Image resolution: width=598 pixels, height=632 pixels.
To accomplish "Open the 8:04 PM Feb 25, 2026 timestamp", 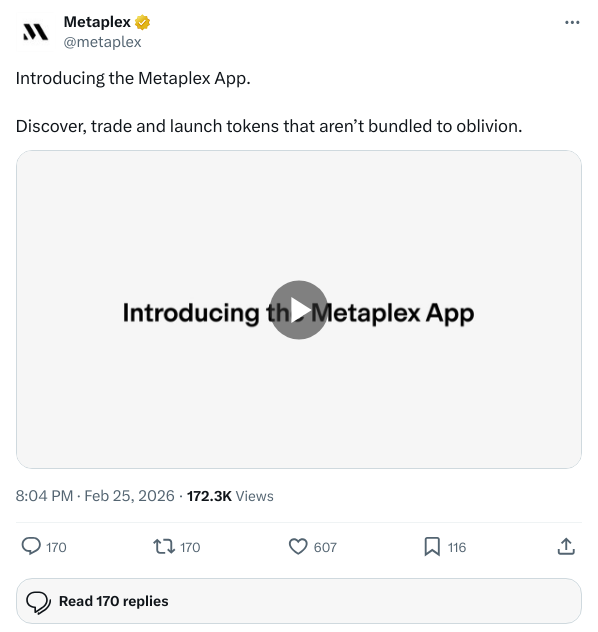I will 95,496.
